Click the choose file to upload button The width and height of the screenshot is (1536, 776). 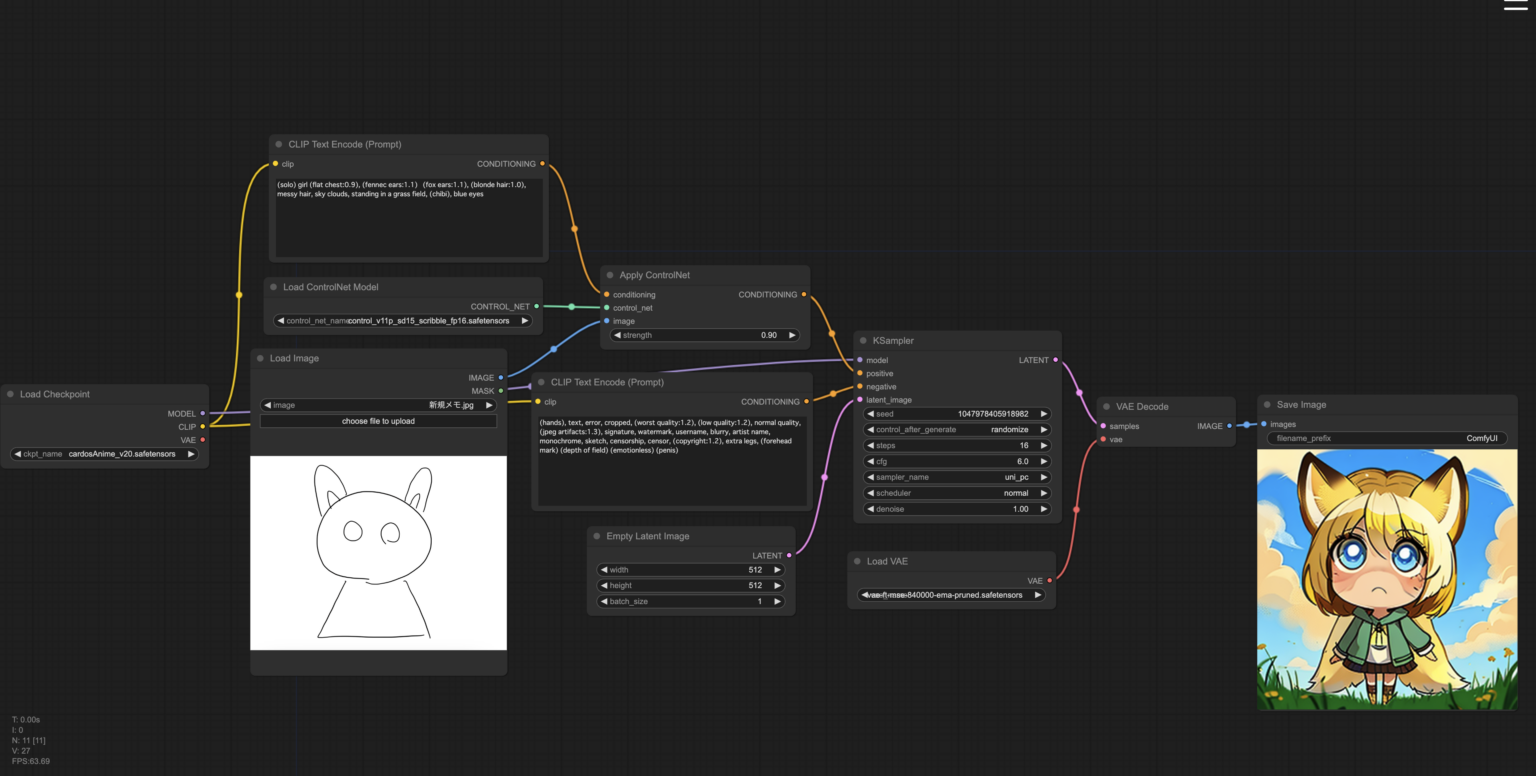[x=378, y=421]
